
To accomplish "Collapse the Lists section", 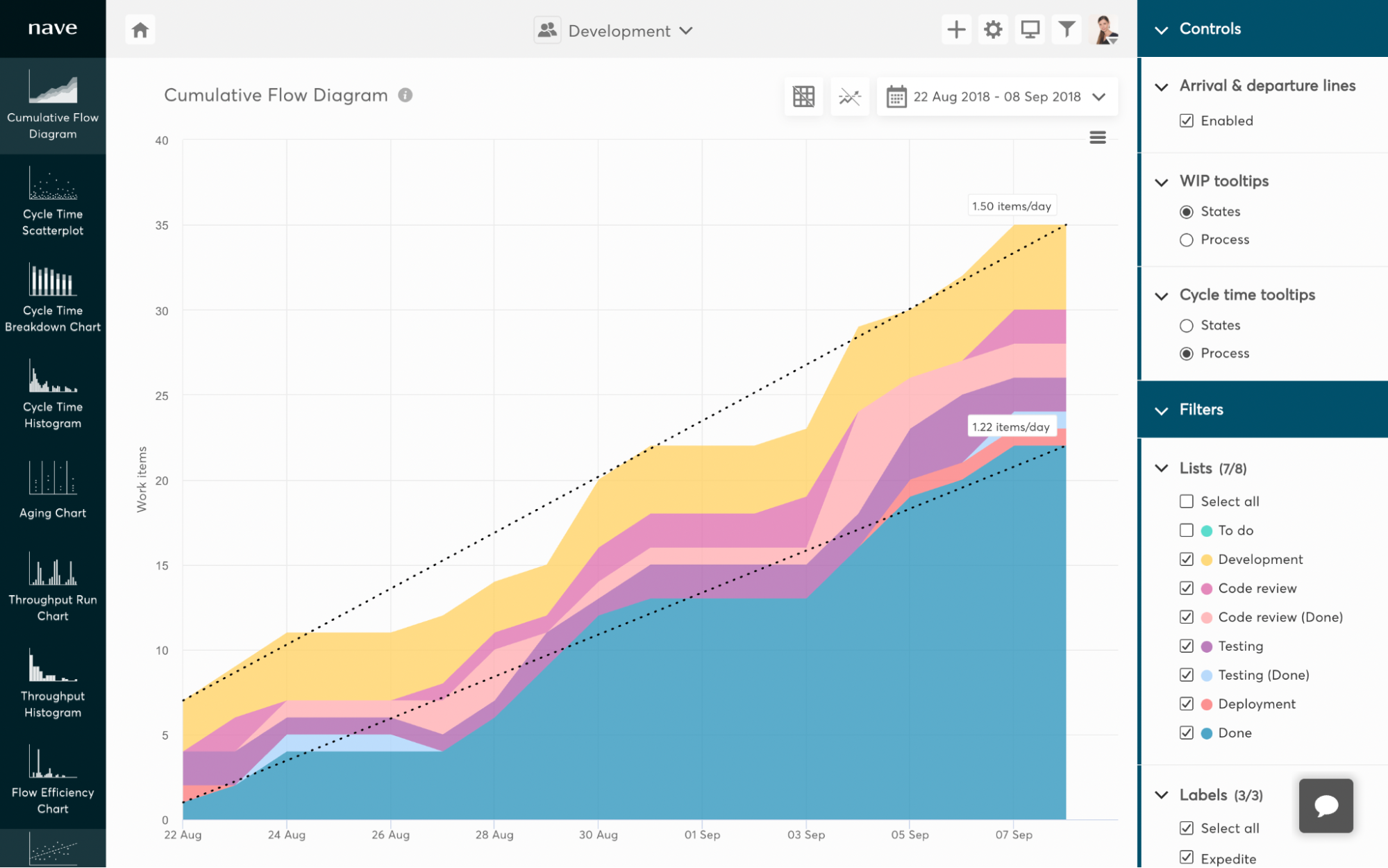I will point(1161,468).
